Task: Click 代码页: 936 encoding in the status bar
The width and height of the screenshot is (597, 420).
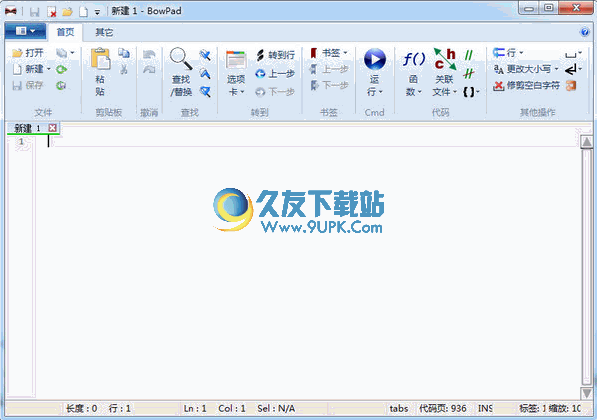Action: [443, 409]
